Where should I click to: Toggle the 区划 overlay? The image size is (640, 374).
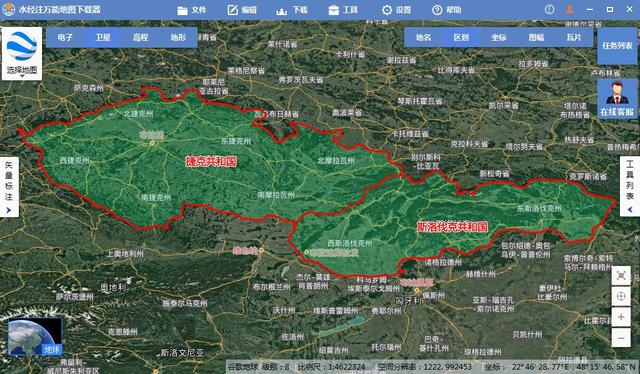461,37
